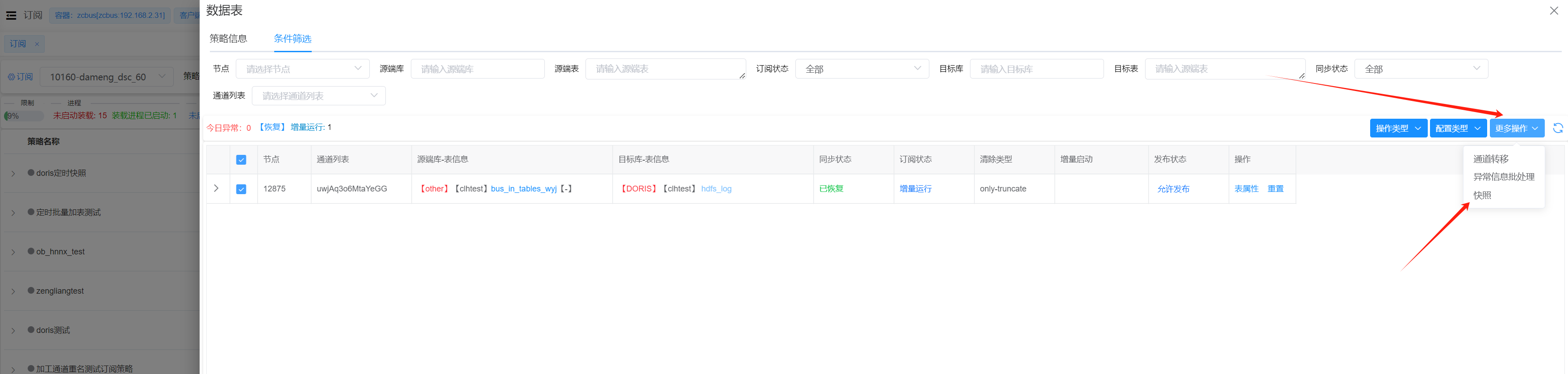Open the 订阅状态 dropdown showing 全部
1568x374 pixels.
coord(861,69)
